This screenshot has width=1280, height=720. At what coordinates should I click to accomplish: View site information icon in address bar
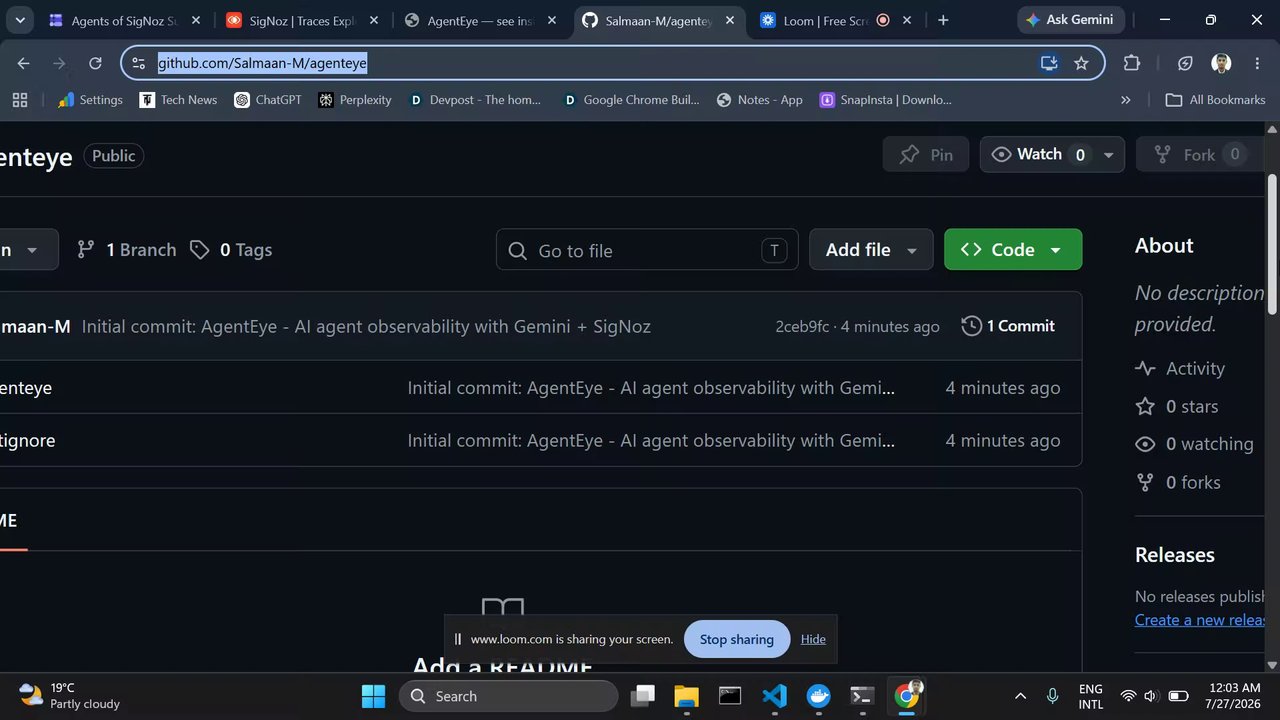139,63
